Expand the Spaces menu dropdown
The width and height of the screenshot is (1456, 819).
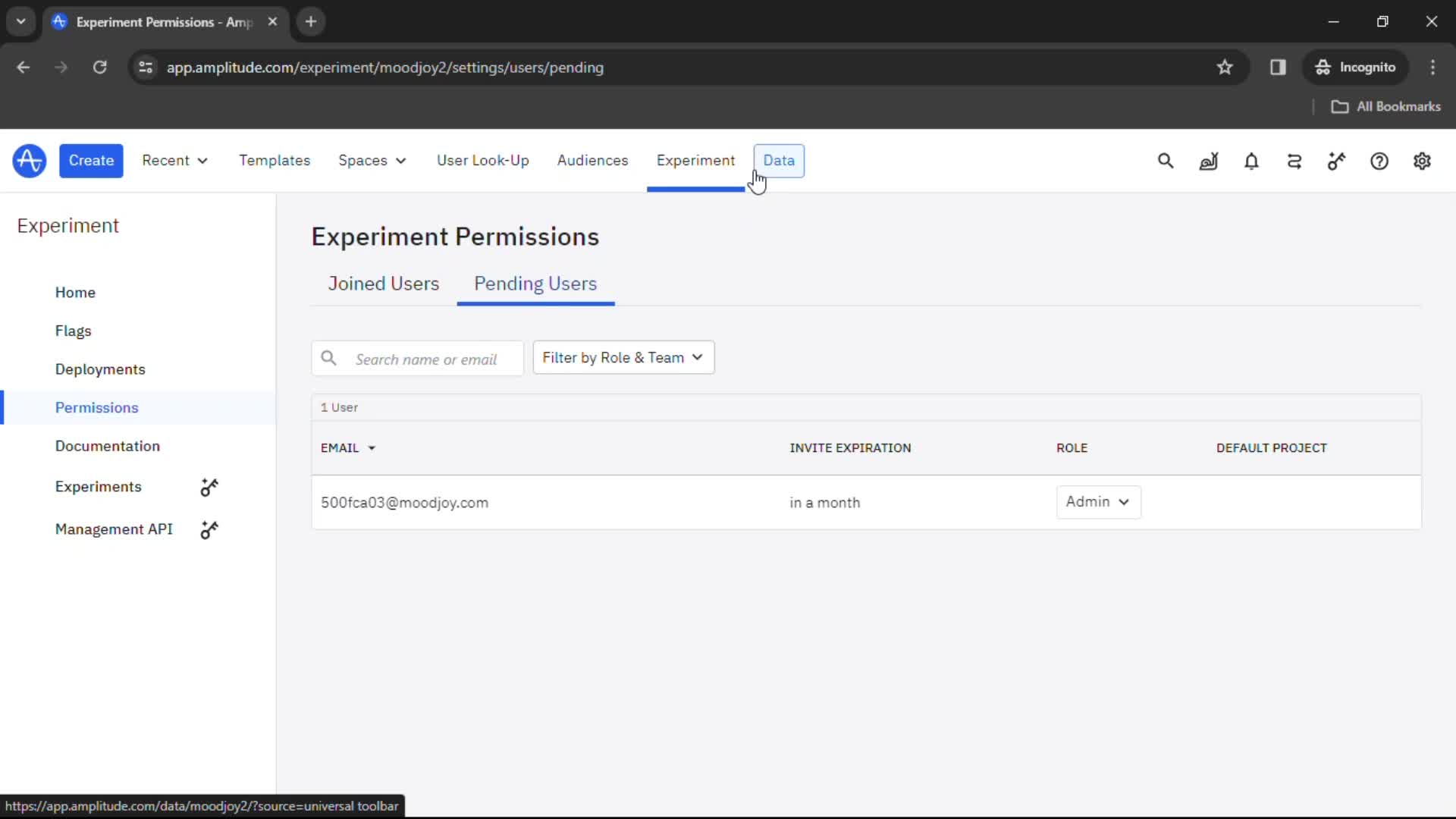(400, 160)
